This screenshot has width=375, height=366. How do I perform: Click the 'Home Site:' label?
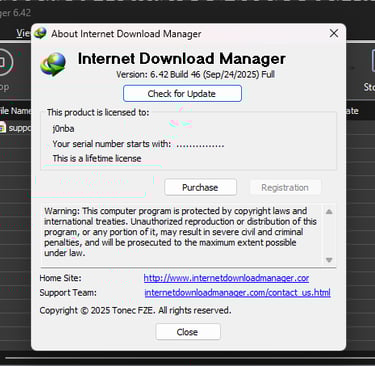click(x=60, y=278)
